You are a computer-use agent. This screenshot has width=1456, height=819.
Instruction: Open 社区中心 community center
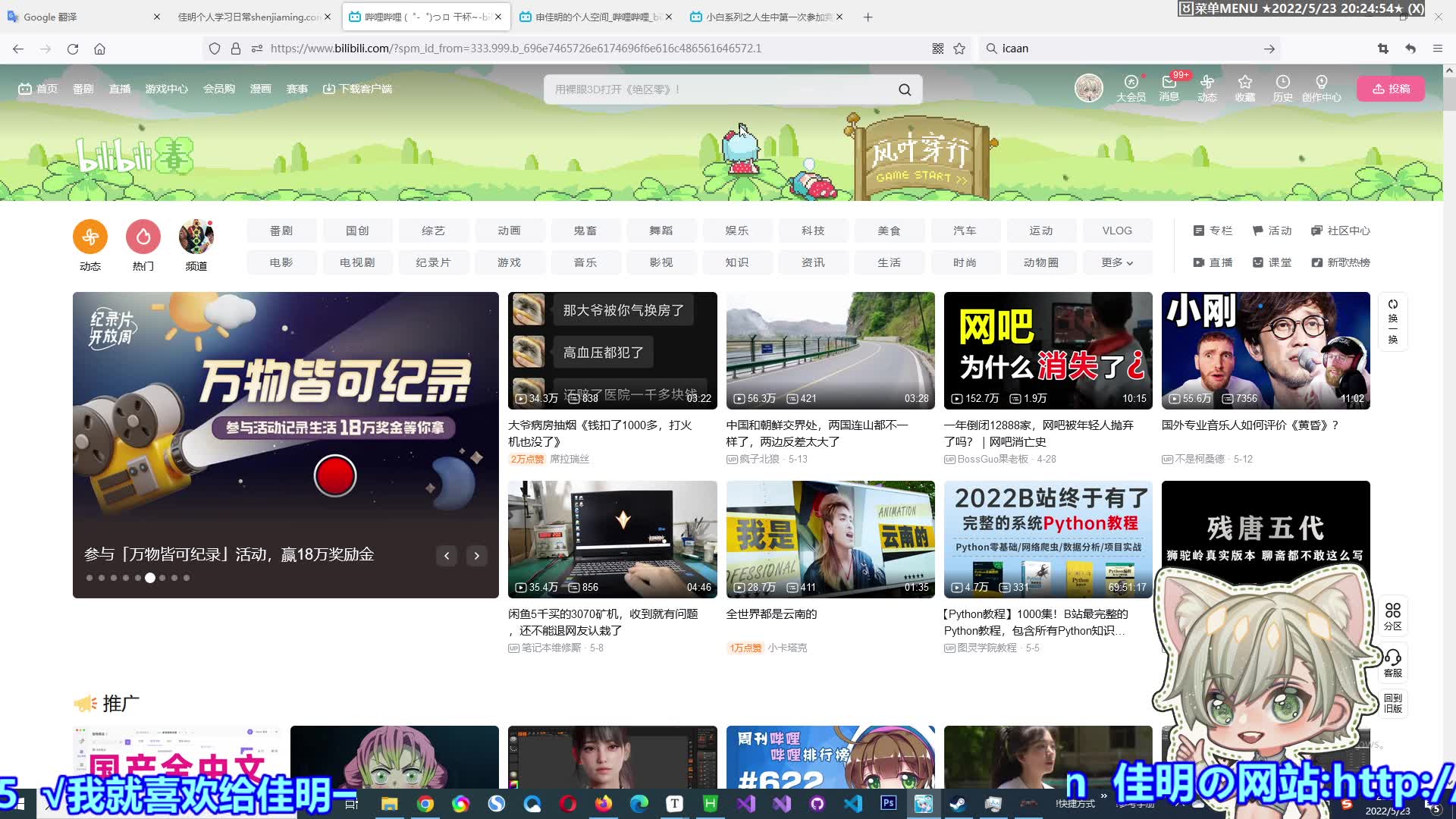pos(1341,231)
